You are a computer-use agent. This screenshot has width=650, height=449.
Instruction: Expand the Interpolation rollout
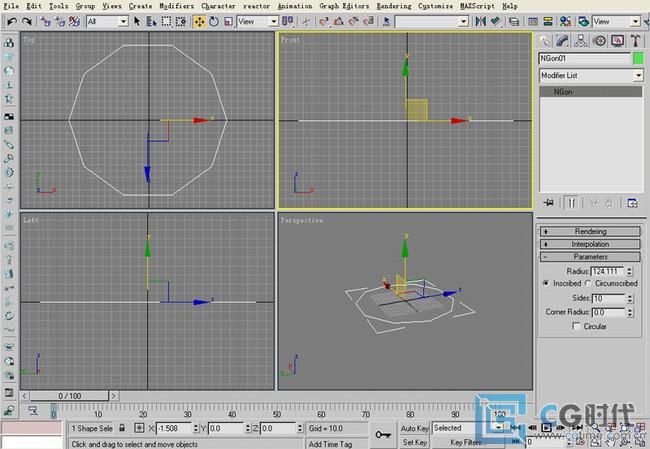590,244
